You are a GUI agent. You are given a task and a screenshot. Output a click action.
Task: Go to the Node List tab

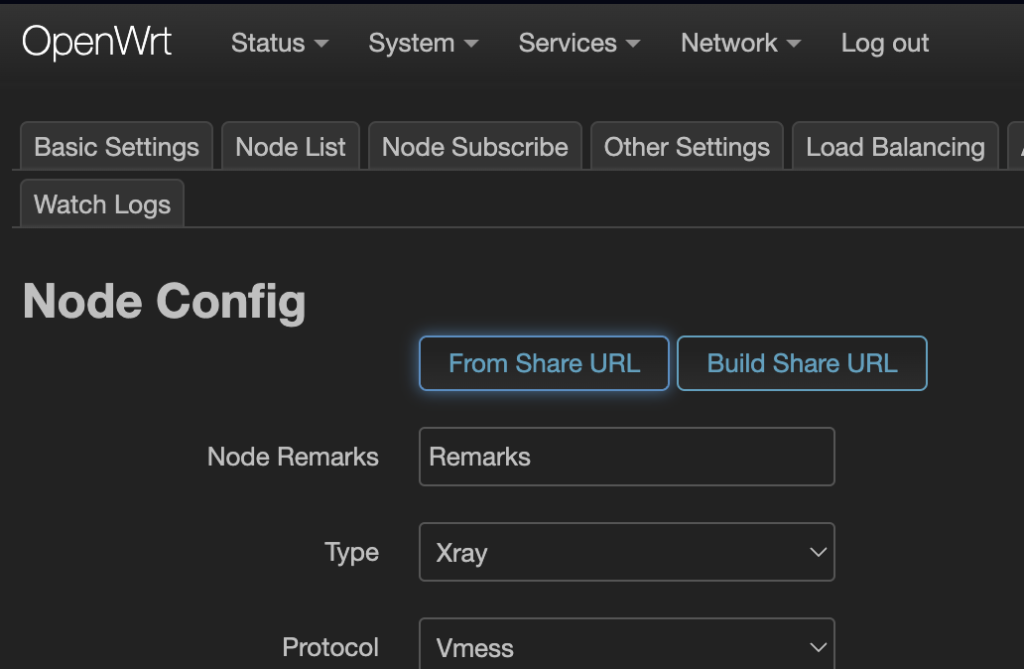290,147
